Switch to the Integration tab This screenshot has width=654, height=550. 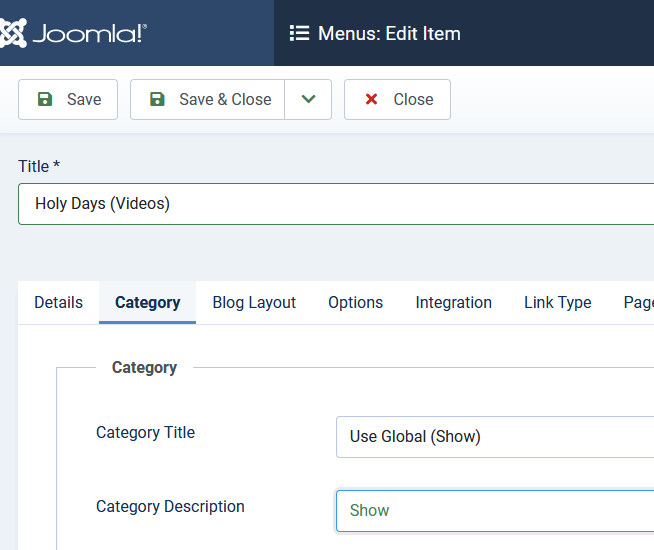coord(453,302)
